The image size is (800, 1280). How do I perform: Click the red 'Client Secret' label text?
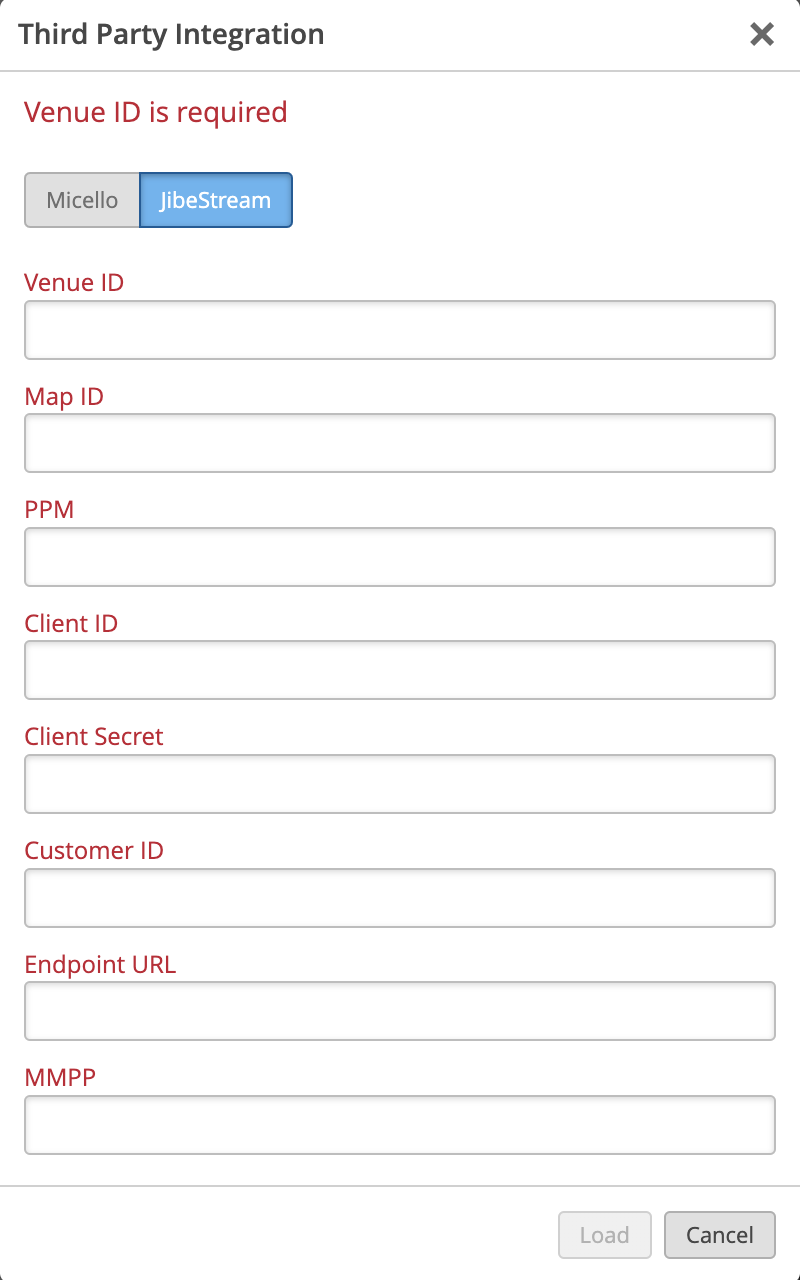click(94, 737)
